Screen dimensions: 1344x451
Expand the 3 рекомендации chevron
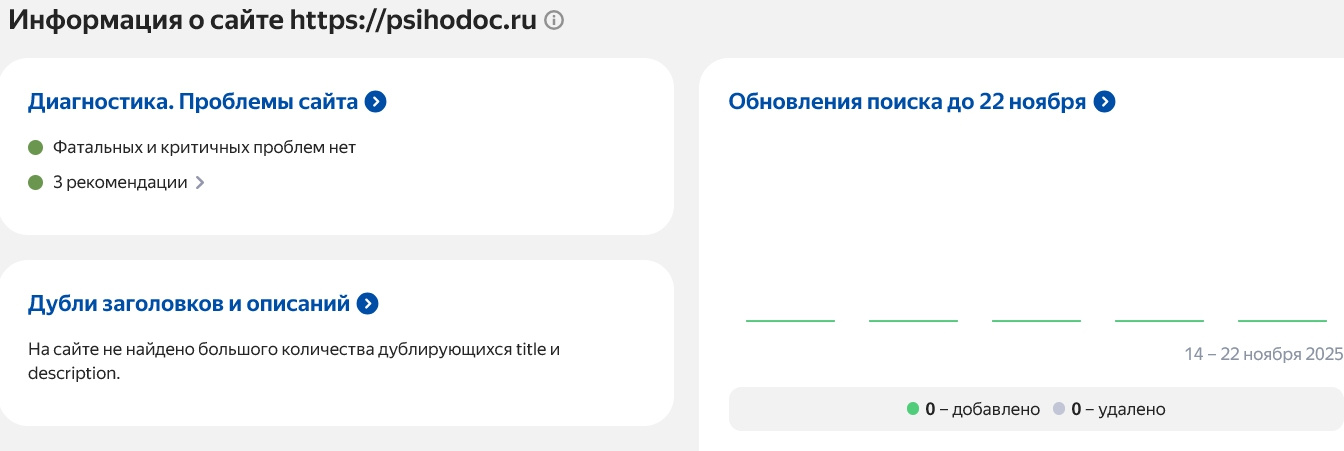point(200,183)
